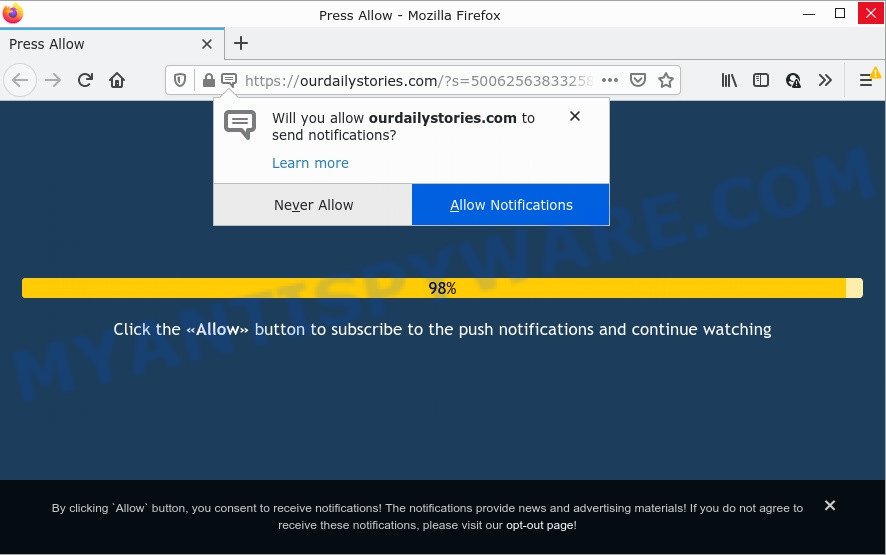Image resolution: width=886 pixels, height=555 pixels.
Task: Open notification permission icon in address bar
Action: click(229, 80)
